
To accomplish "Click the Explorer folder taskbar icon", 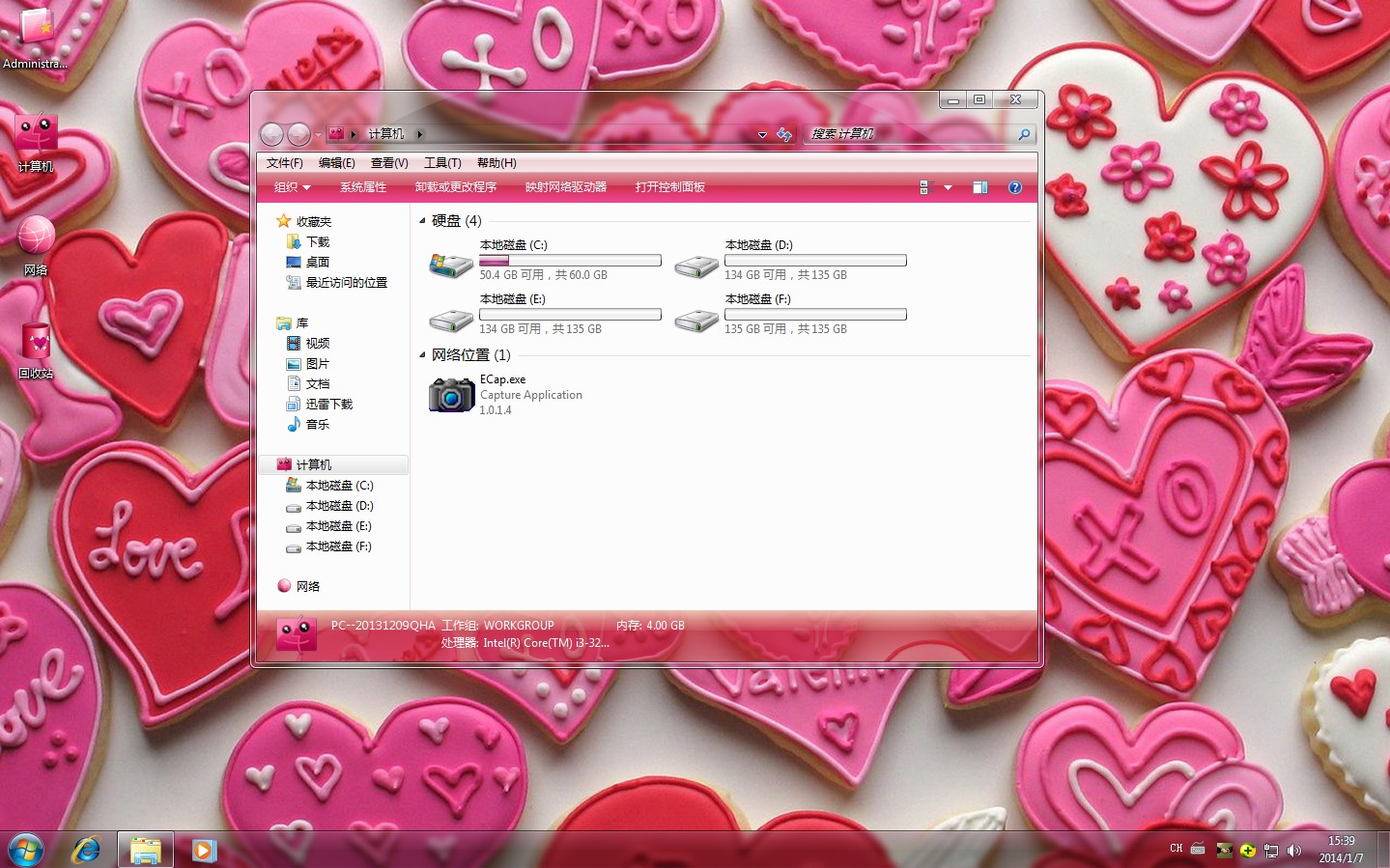I will 146,850.
